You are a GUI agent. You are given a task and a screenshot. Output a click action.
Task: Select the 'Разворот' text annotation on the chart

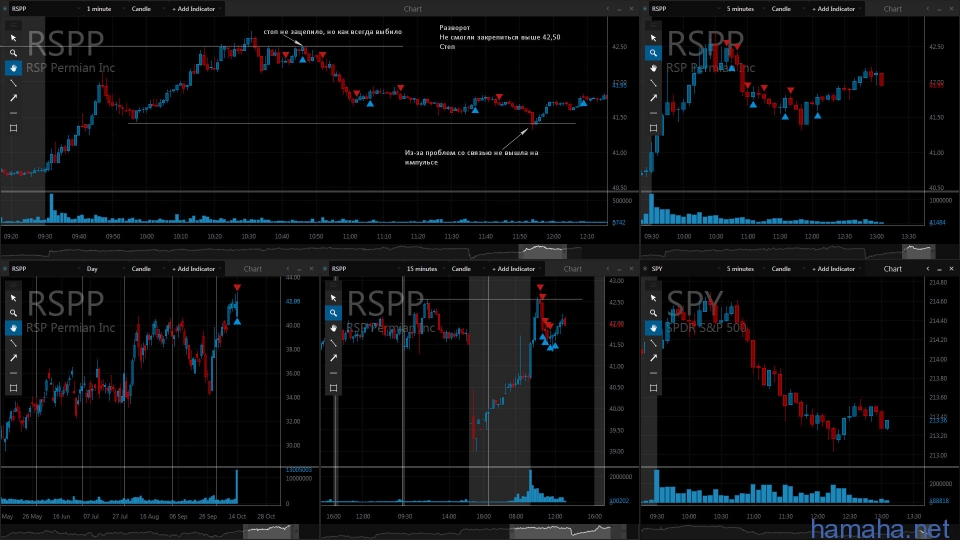pos(454,28)
